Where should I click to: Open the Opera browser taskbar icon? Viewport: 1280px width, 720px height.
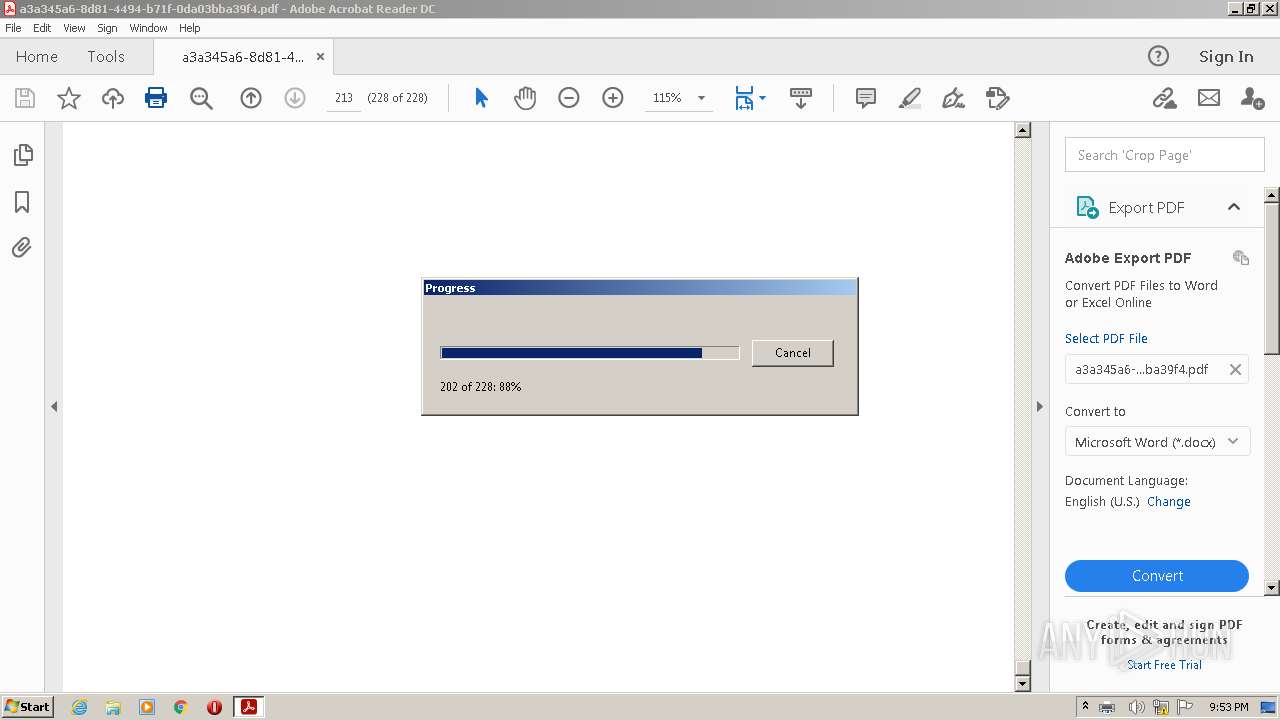(x=214, y=707)
